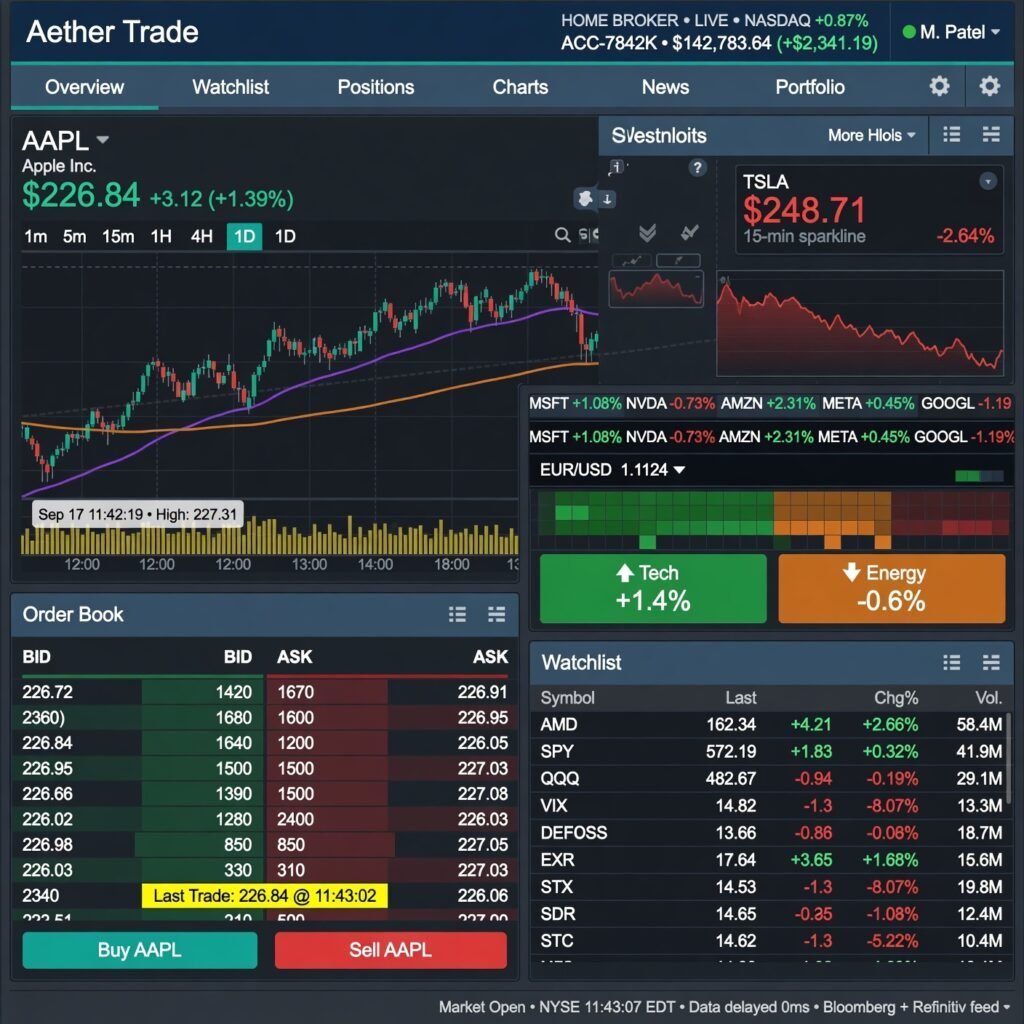This screenshot has width=1024, height=1024.
Task: Open the M. Patel account menu
Action: (x=951, y=31)
